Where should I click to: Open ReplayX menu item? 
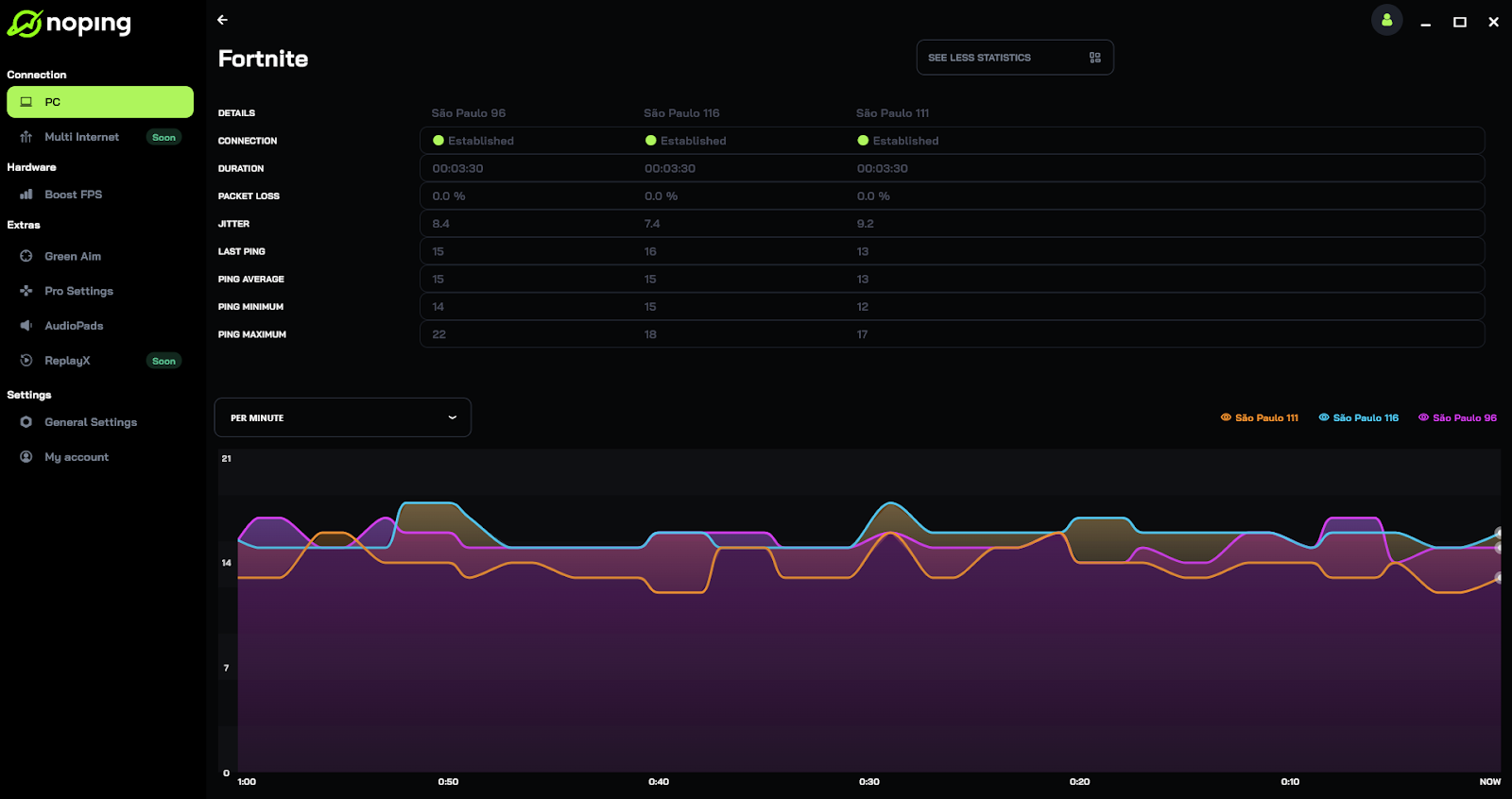tap(100, 361)
